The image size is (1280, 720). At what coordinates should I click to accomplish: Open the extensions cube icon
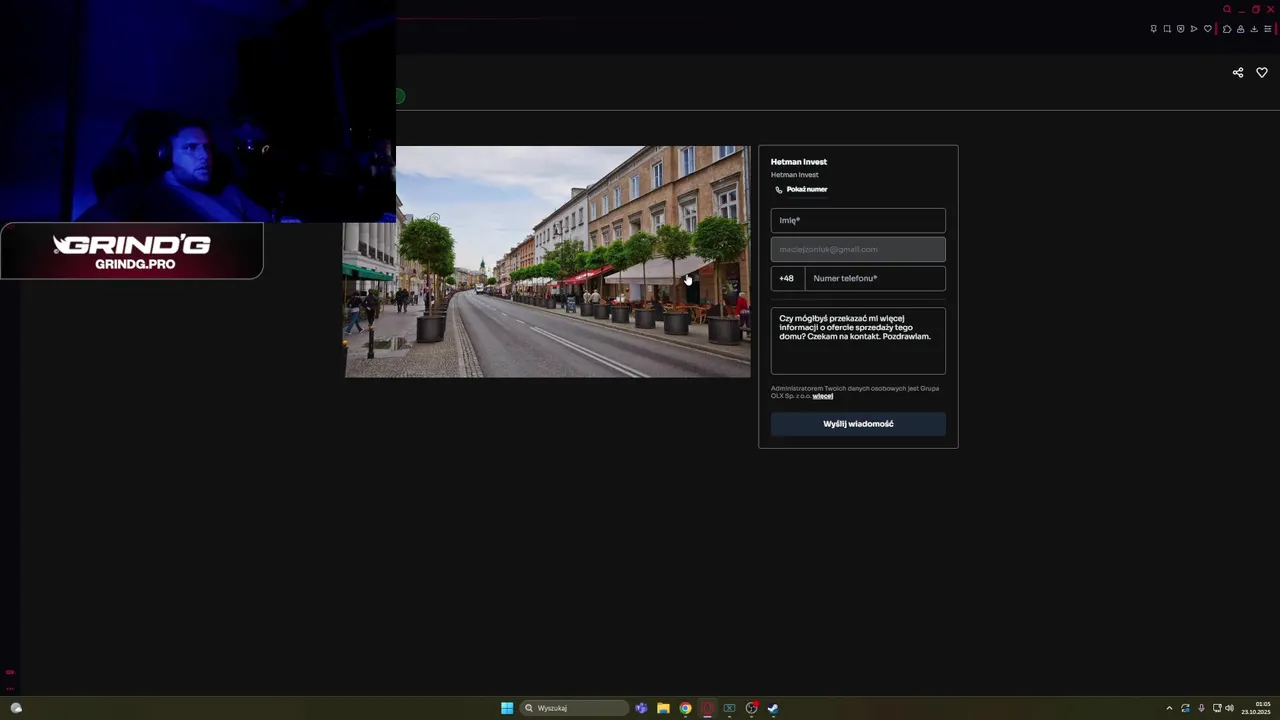tap(1227, 29)
